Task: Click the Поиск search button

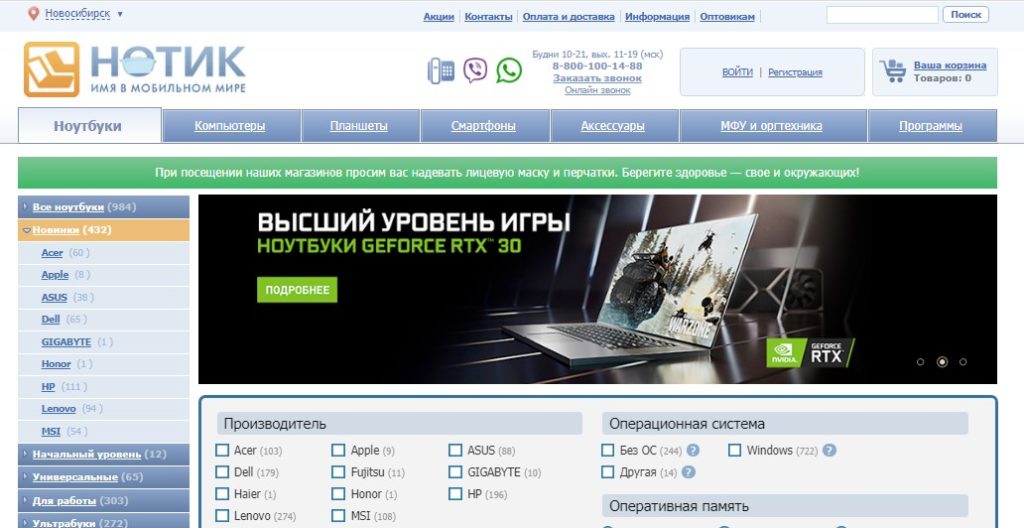Action: pos(965,15)
